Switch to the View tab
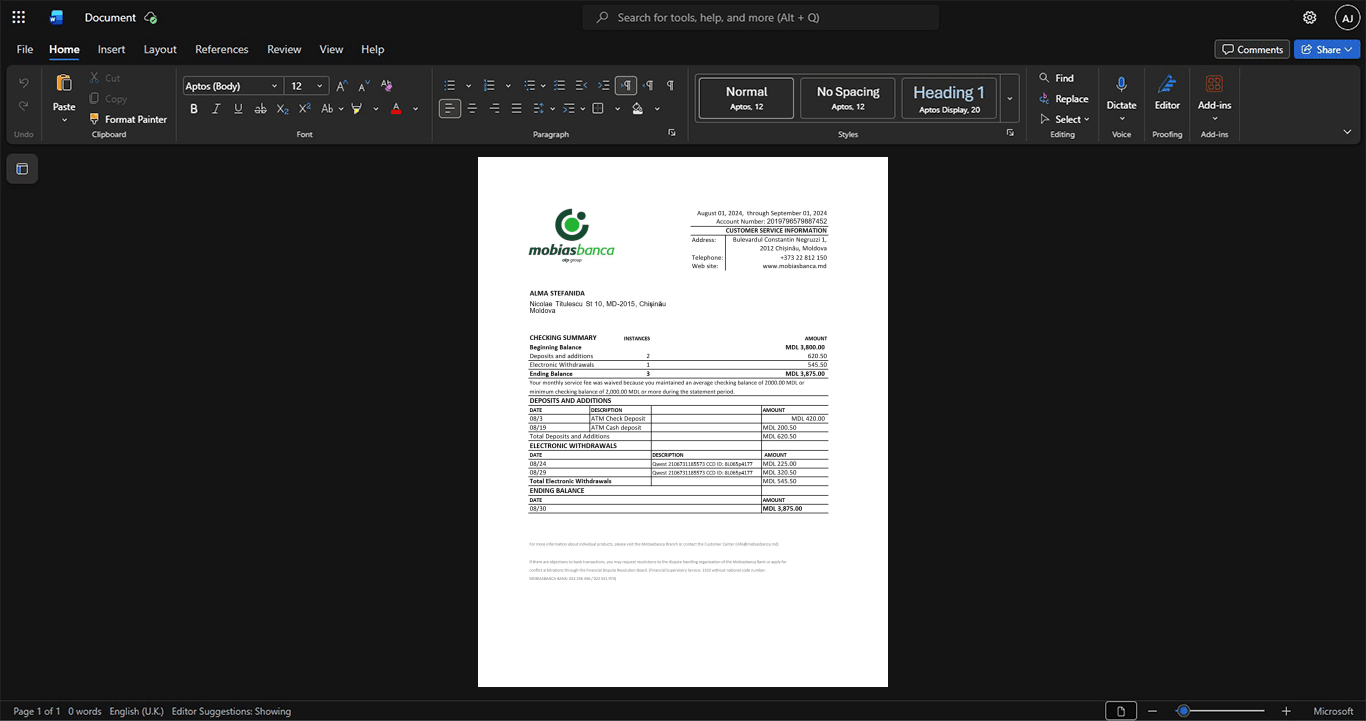 click(x=331, y=49)
